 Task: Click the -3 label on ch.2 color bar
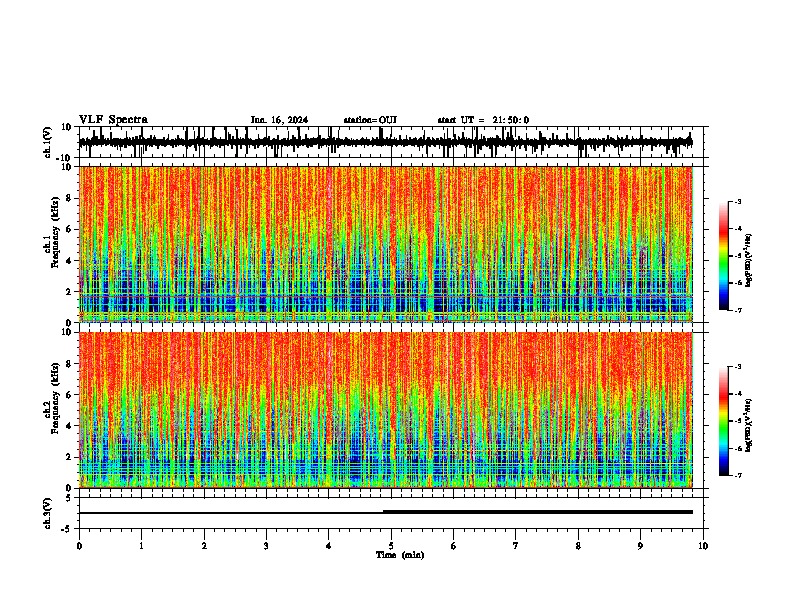pos(736,367)
